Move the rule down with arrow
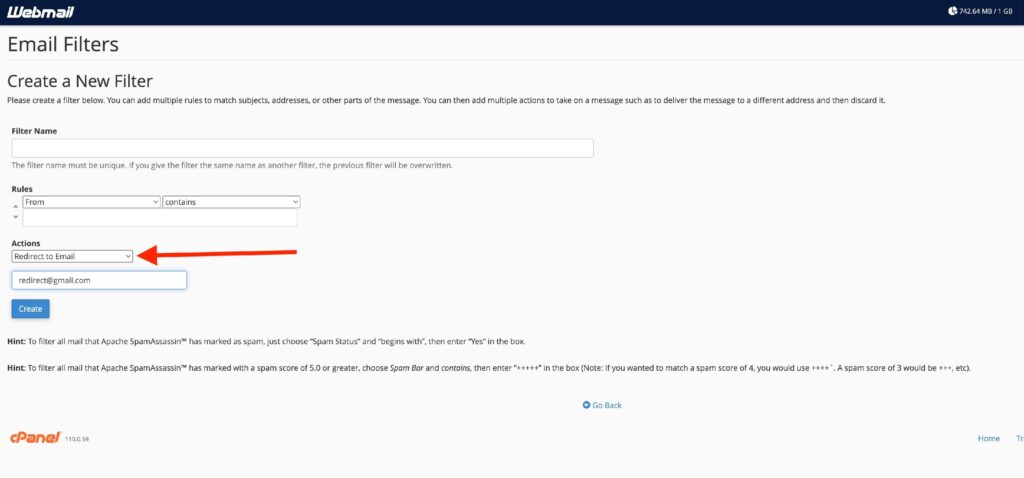The width and height of the screenshot is (1024, 478). [x=15, y=217]
